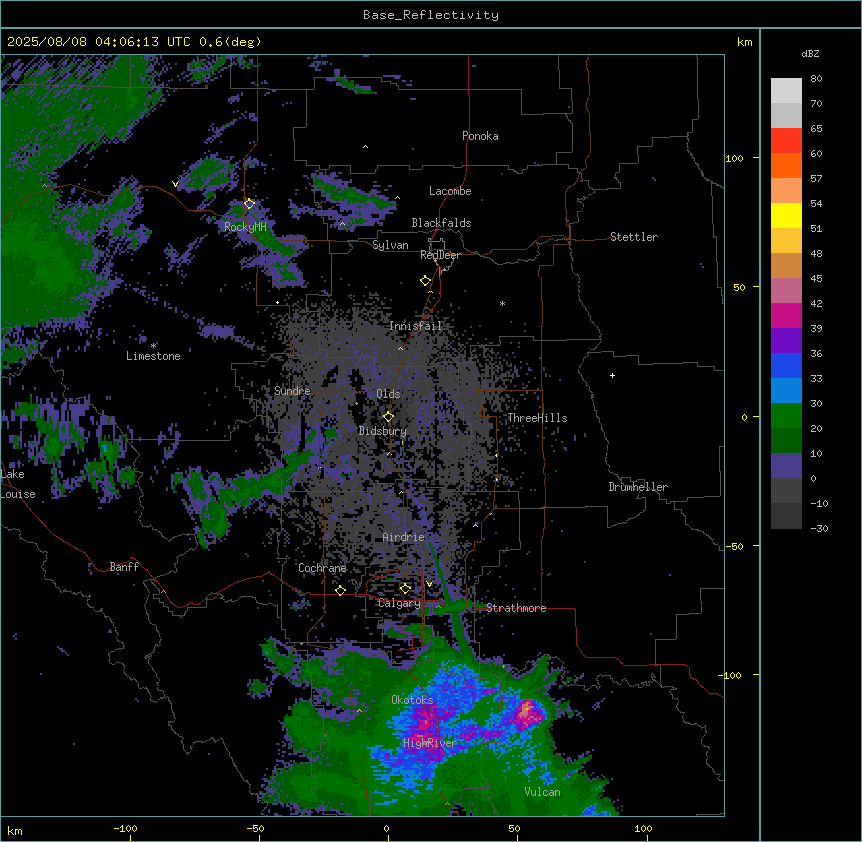Click the dBZ legend heading
Screen dimensions: 862x842
point(810,53)
